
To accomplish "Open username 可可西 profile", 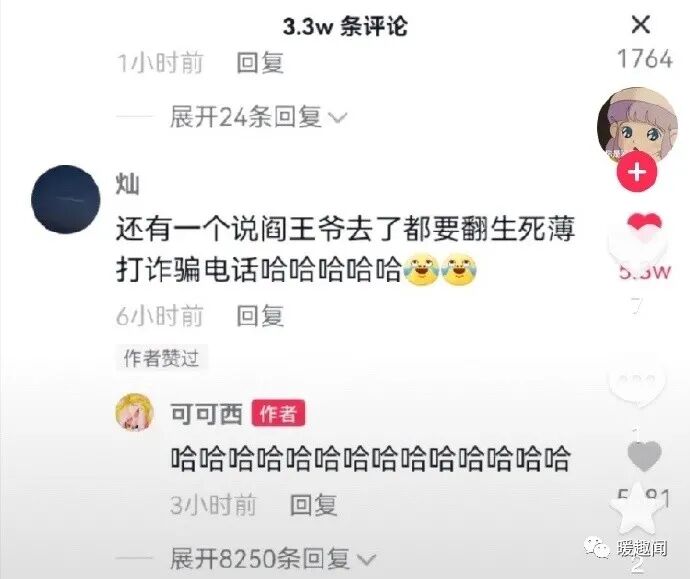I will coord(206,414).
